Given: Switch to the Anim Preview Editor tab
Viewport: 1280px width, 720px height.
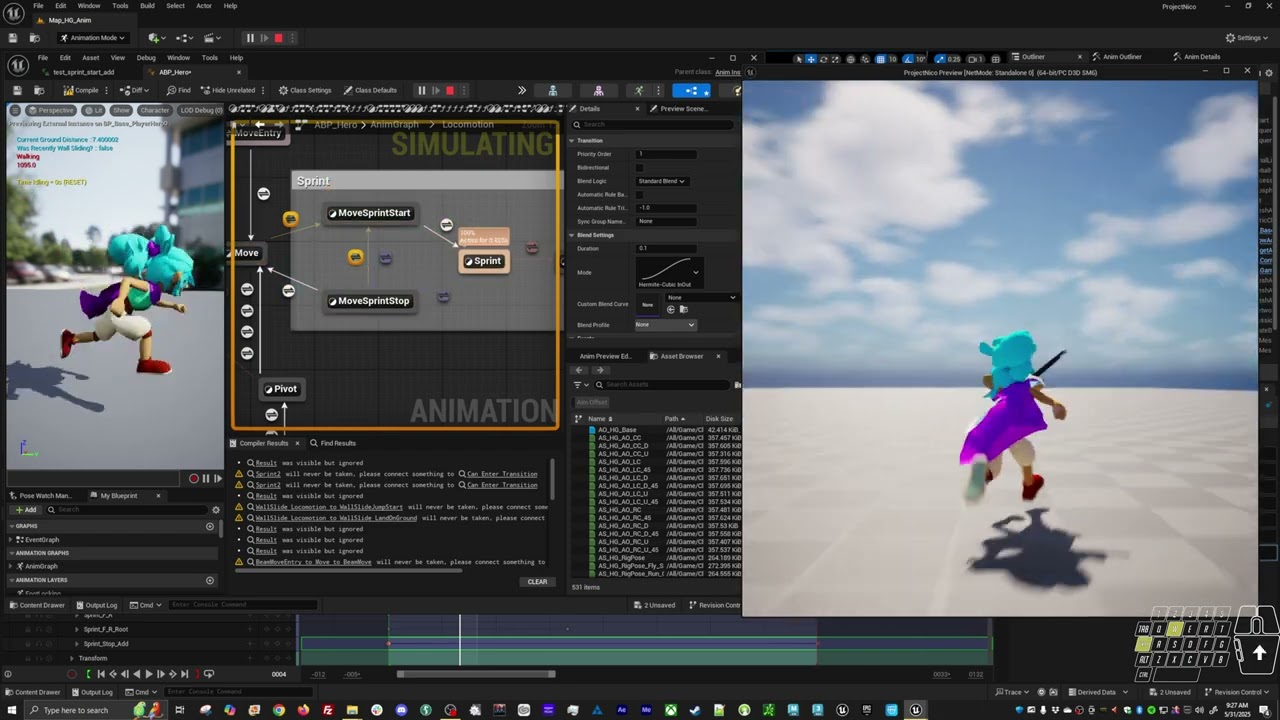Looking at the screenshot, I should pos(605,356).
